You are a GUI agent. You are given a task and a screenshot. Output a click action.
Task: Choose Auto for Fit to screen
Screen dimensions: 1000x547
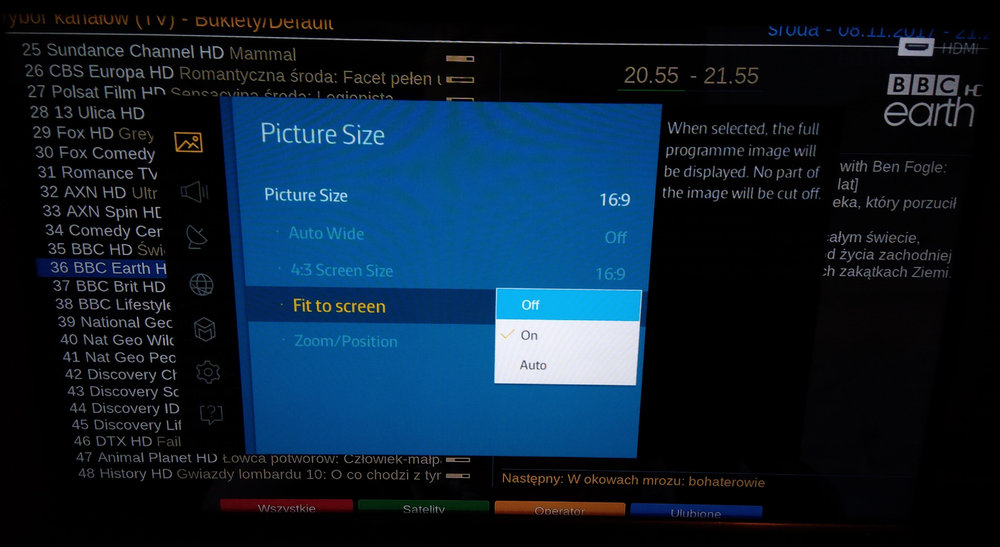point(568,365)
